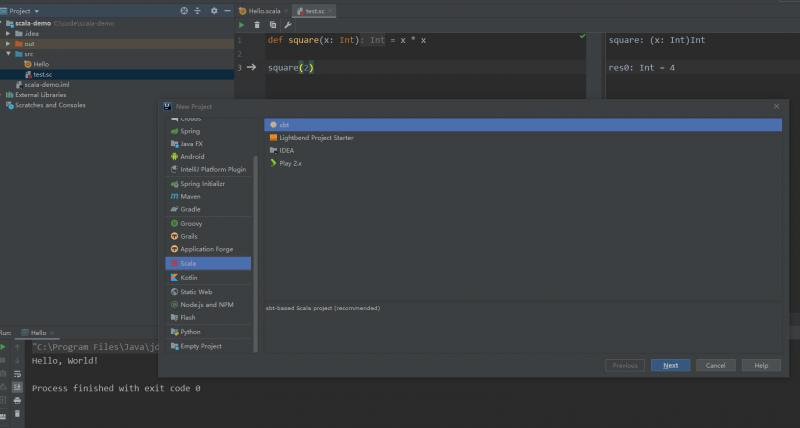This screenshot has height=428, width=800.
Task: Click the Next button
Action: (670, 365)
